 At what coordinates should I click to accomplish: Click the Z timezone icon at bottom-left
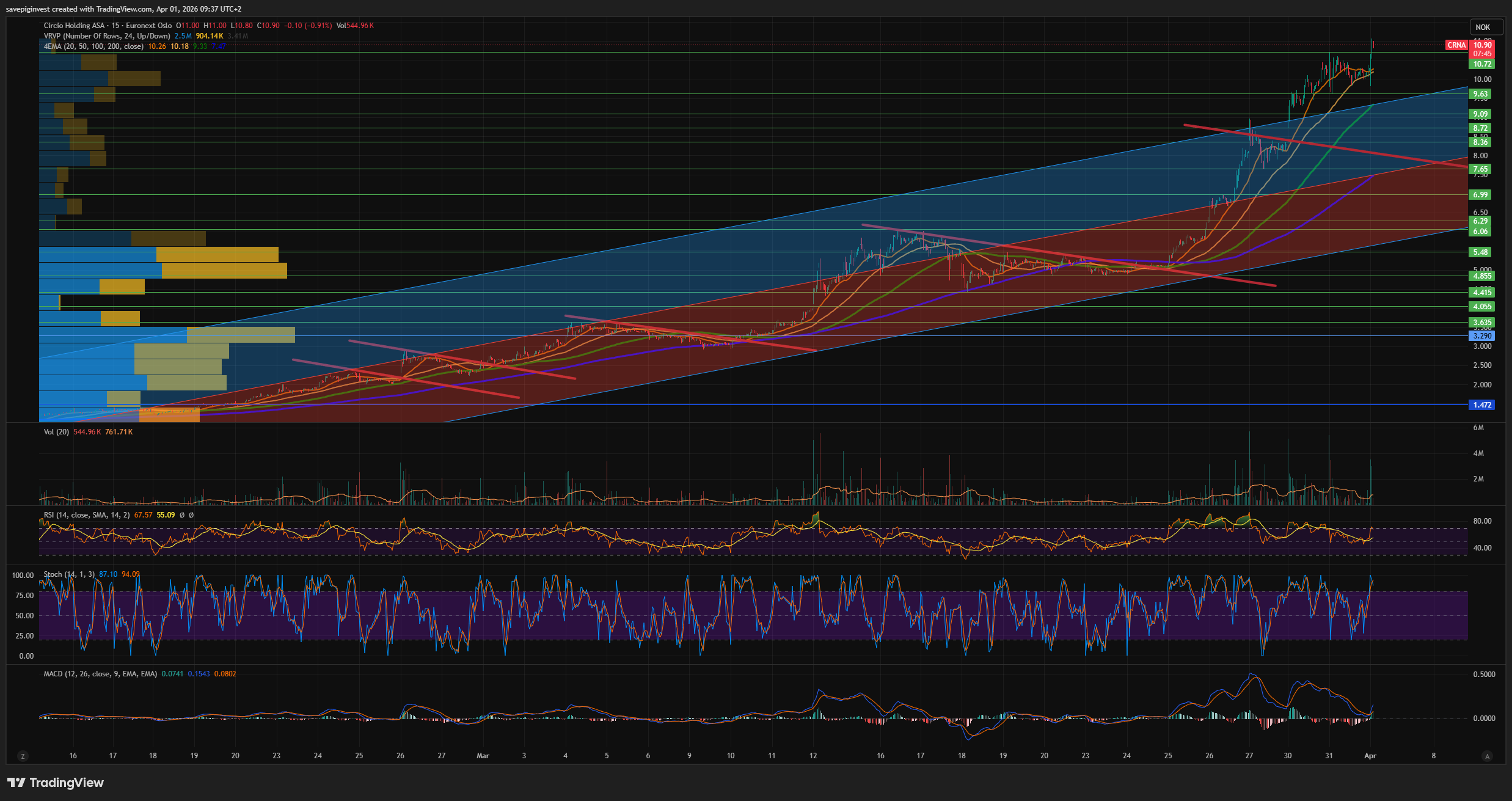(23, 756)
